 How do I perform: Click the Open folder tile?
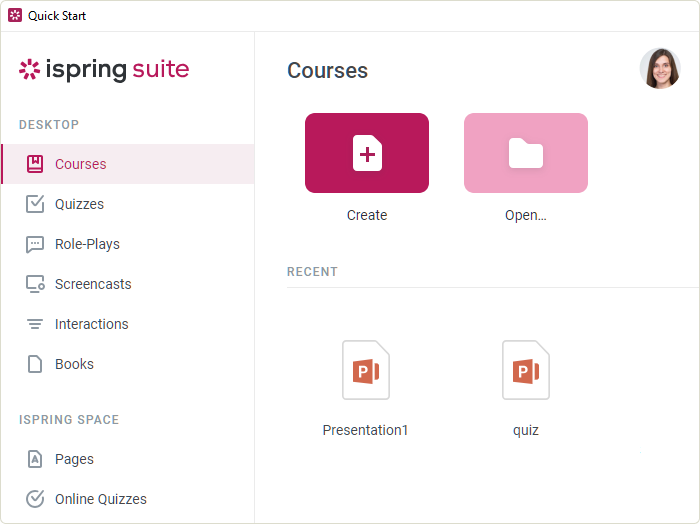(526, 153)
